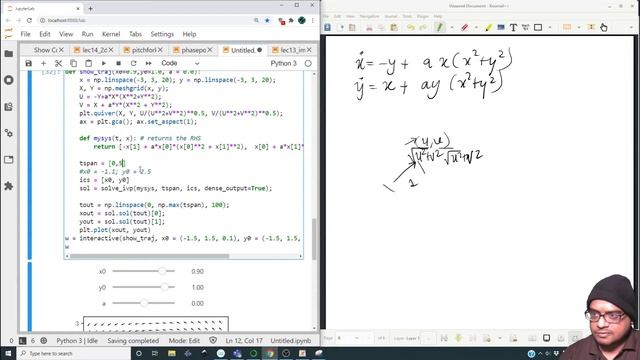Switch to the phasepo notebook tab
This screenshot has height=360, width=640.
(x=193, y=50)
